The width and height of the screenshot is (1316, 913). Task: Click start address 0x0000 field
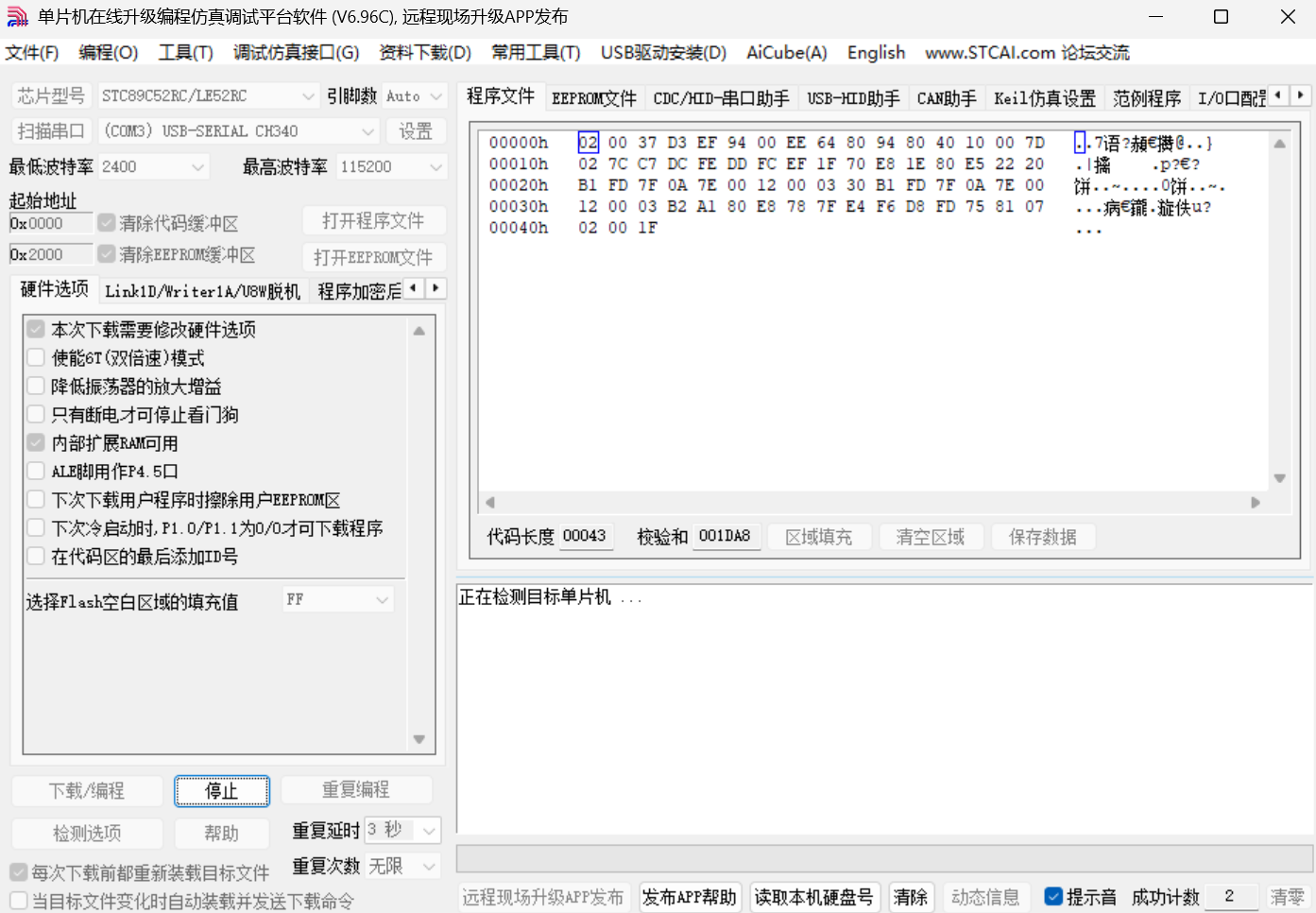click(51, 223)
